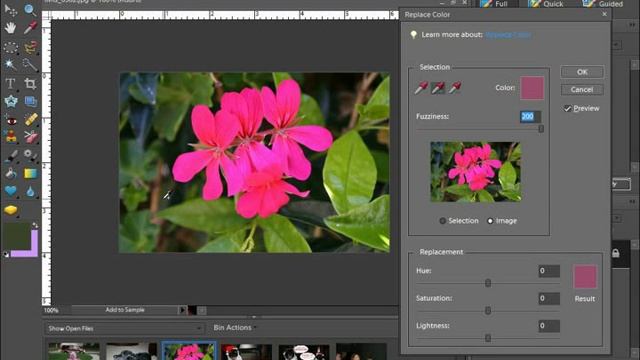The height and width of the screenshot is (360, 640).
Task: Click the Saturation slider handle
Action: pos(488,311)
